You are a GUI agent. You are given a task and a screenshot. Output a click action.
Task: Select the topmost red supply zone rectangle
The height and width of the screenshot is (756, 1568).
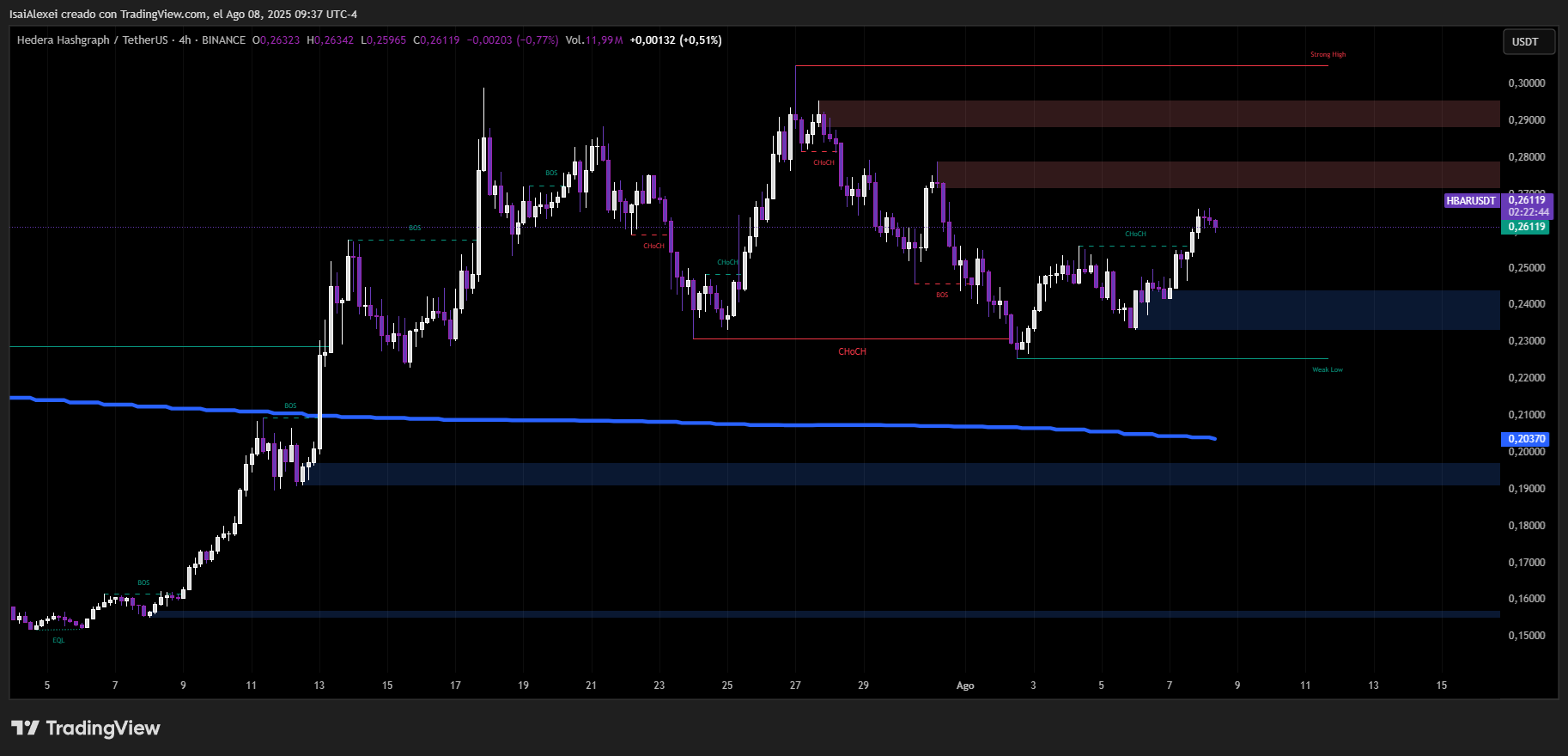(x=1159, y=113)
